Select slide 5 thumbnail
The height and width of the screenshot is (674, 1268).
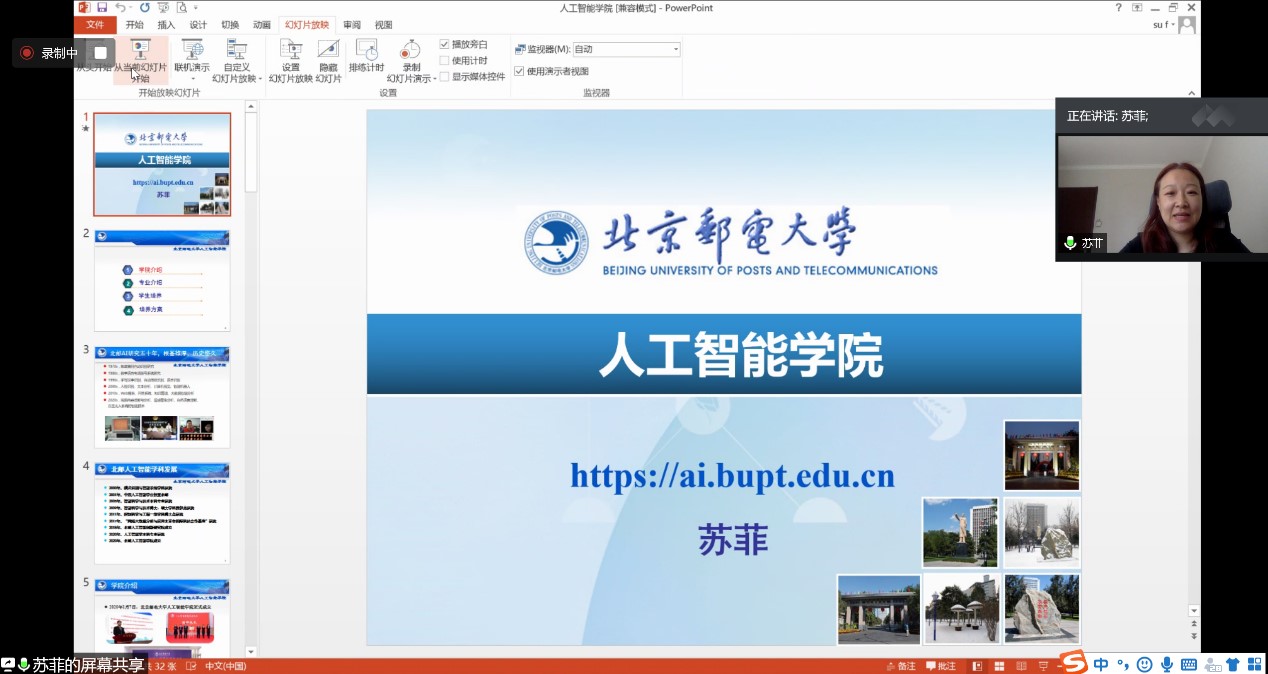tap(162, 618)
